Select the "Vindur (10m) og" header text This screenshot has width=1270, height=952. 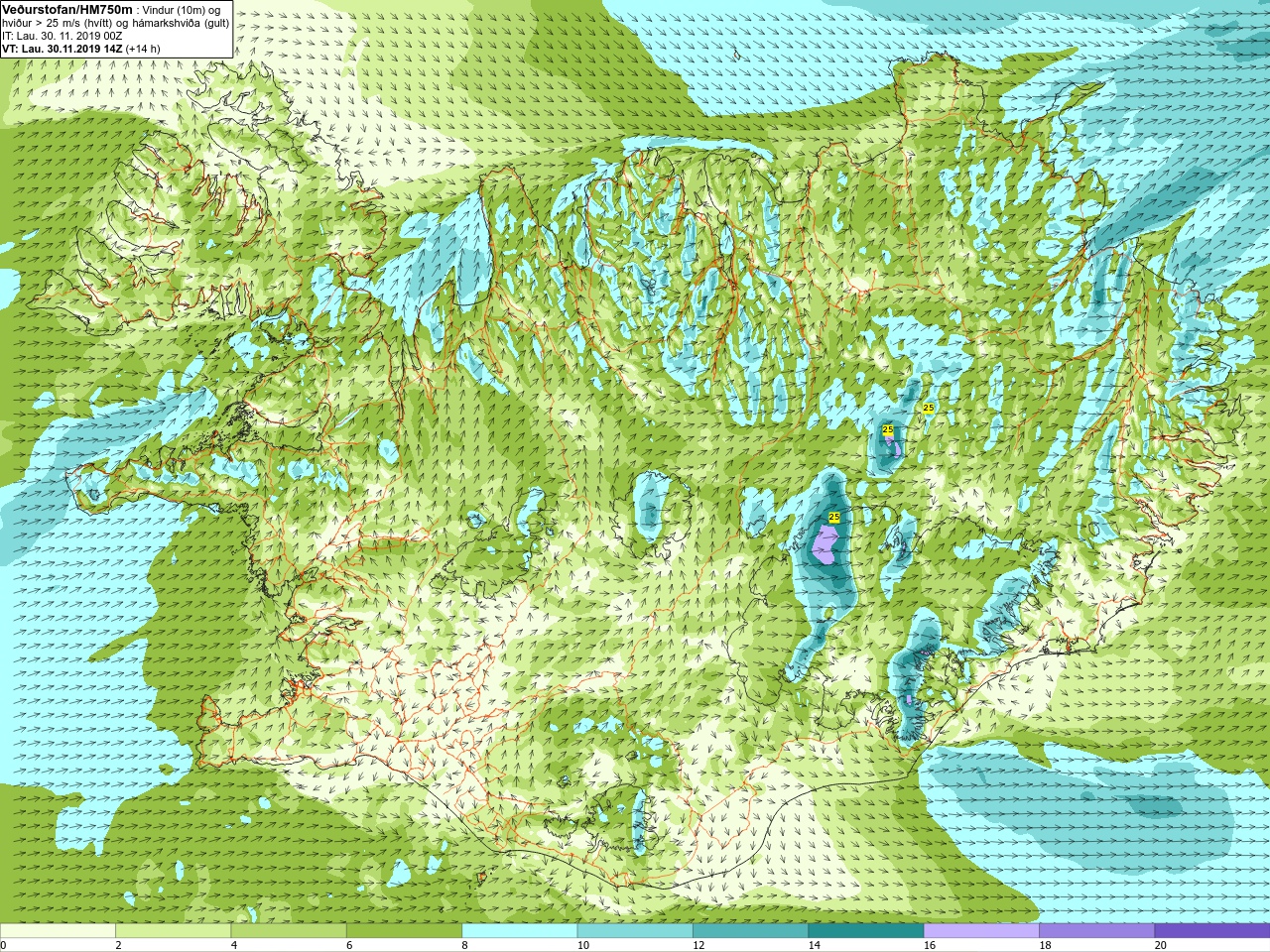182,9
